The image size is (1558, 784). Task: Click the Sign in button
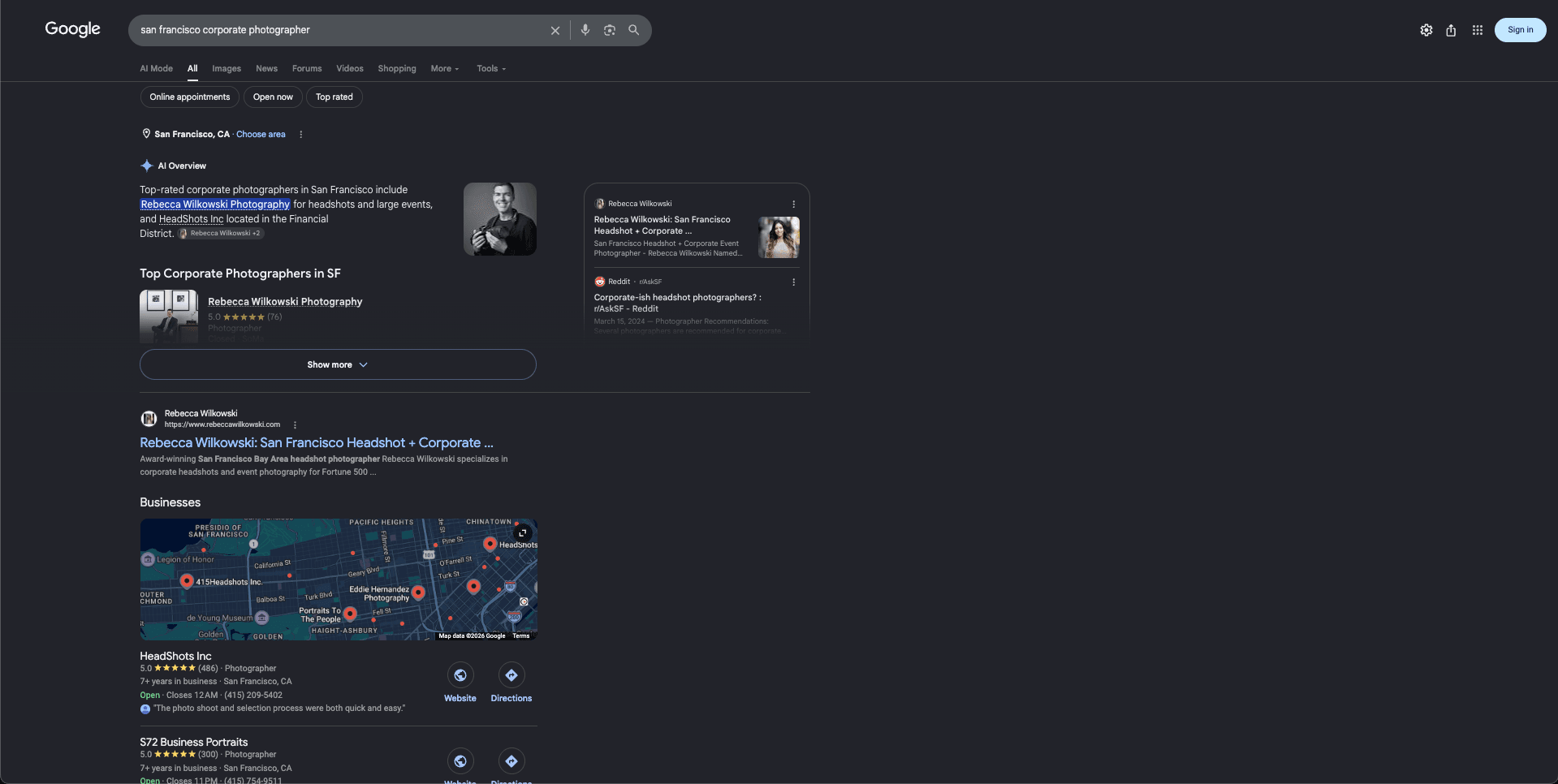1521,30
